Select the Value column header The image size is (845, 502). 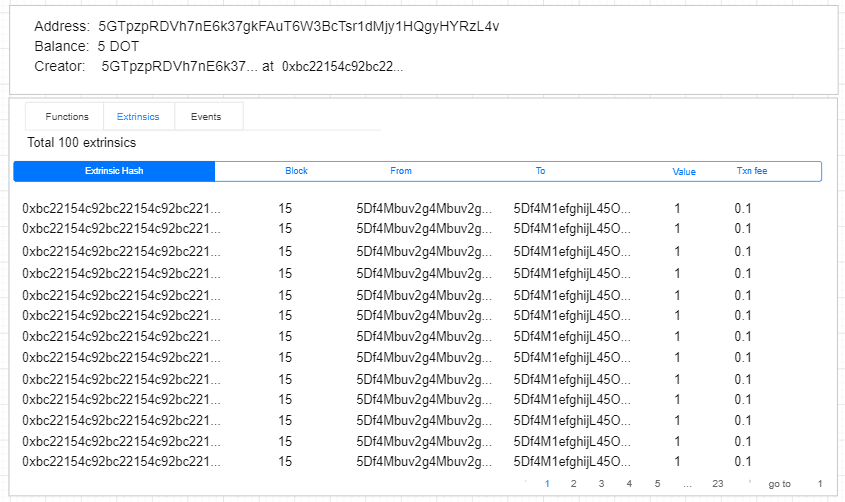684,172
